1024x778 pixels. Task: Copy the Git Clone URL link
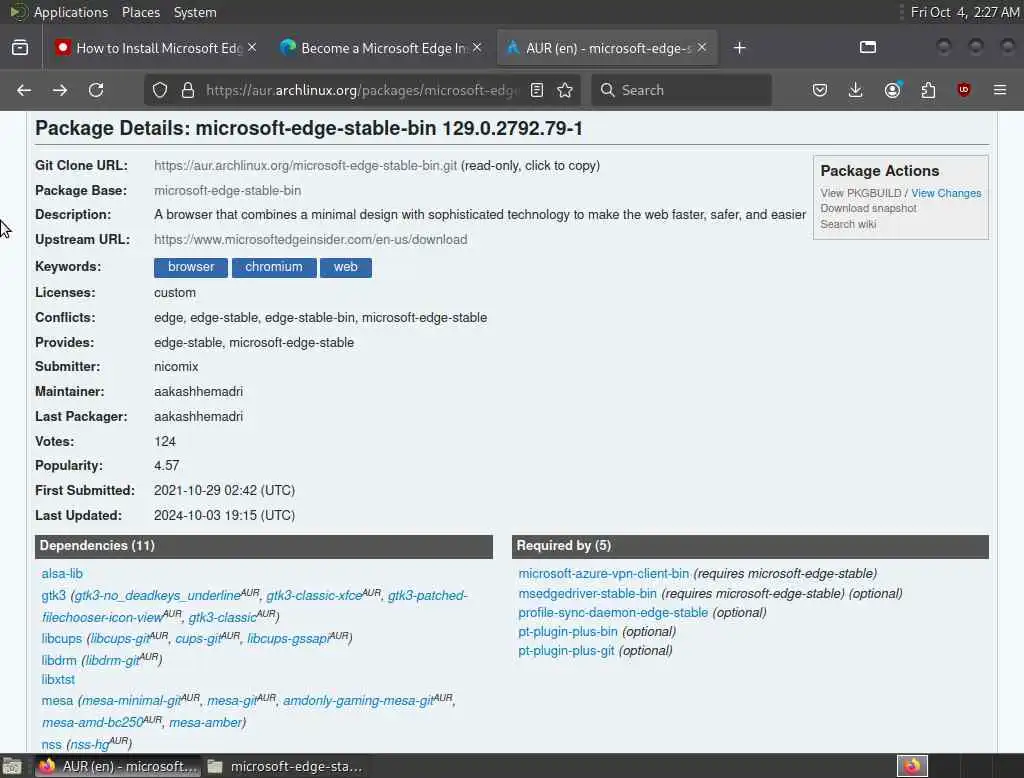point(306,166)
